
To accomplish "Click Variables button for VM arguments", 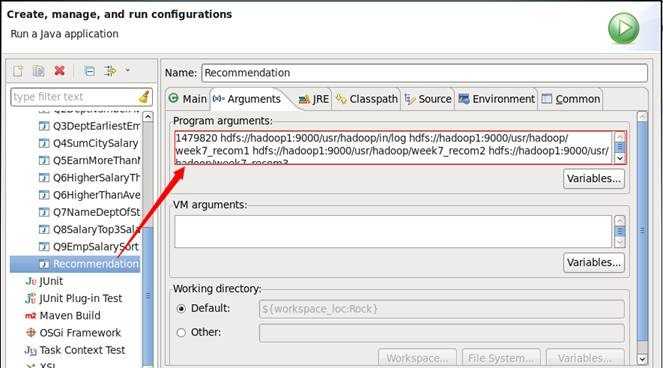I will [594, 262].
